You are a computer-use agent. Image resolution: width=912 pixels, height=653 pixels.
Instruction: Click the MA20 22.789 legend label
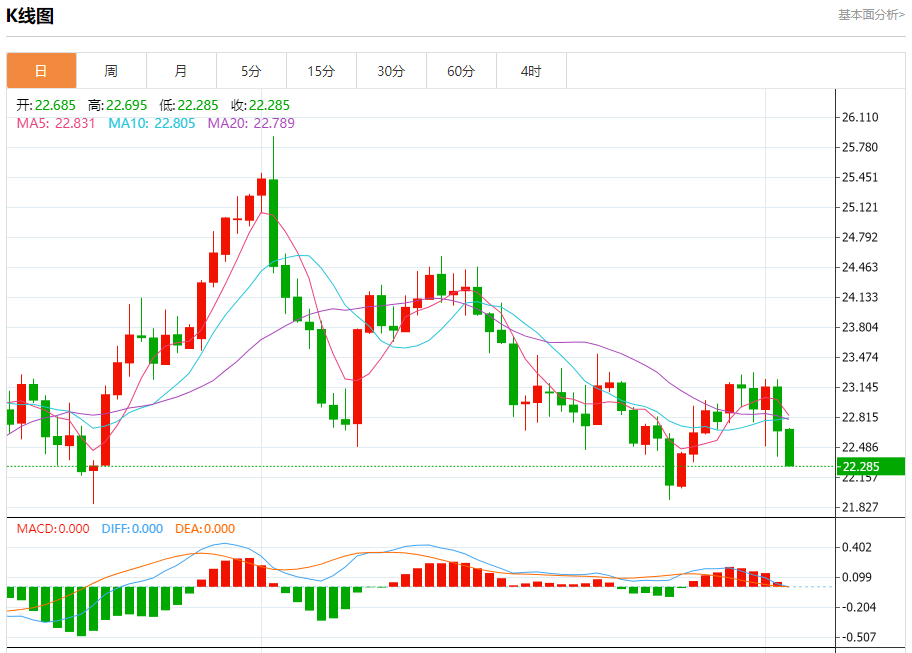[251, 123]
